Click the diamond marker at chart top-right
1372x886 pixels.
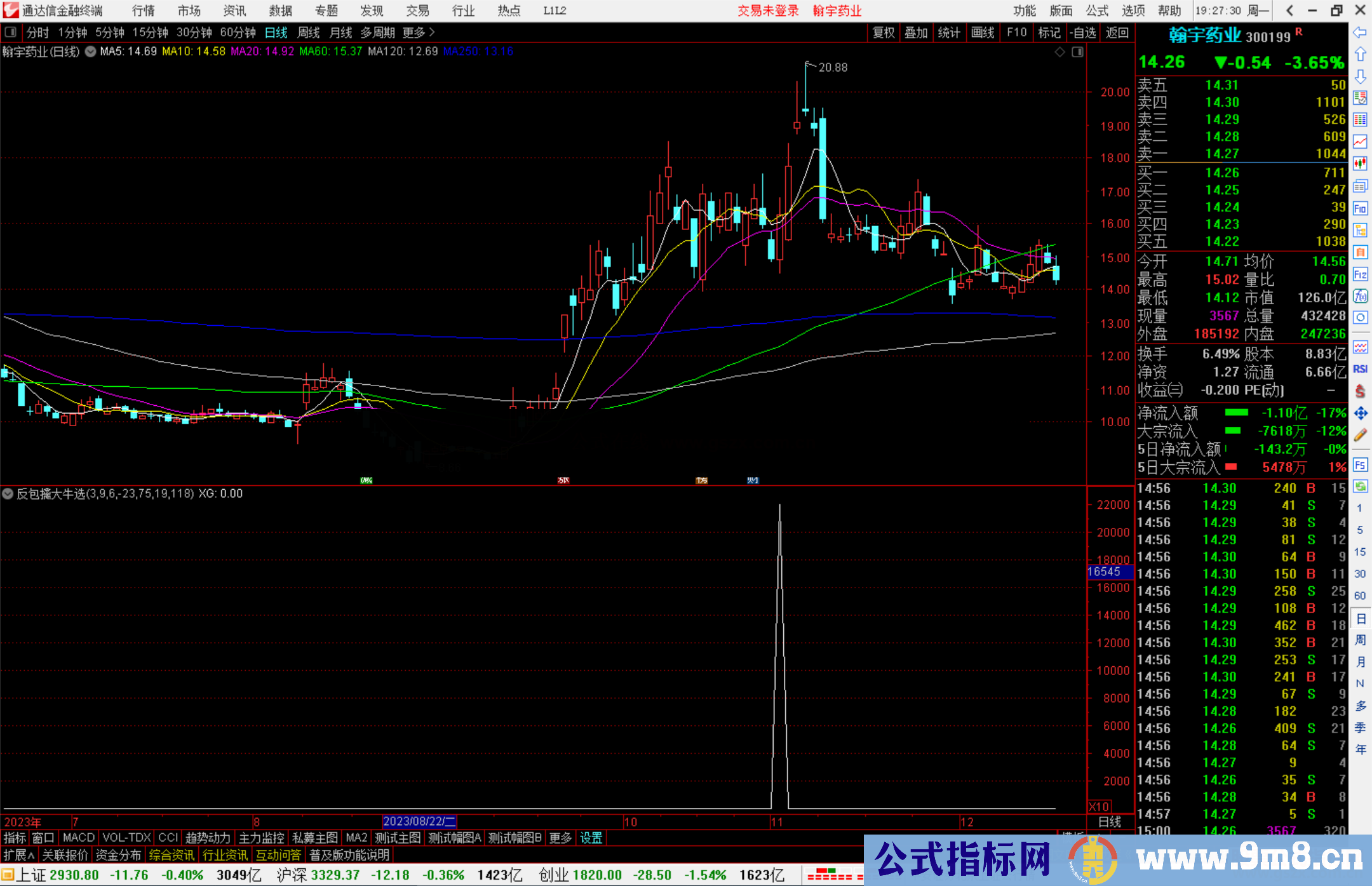[1059, 52]
